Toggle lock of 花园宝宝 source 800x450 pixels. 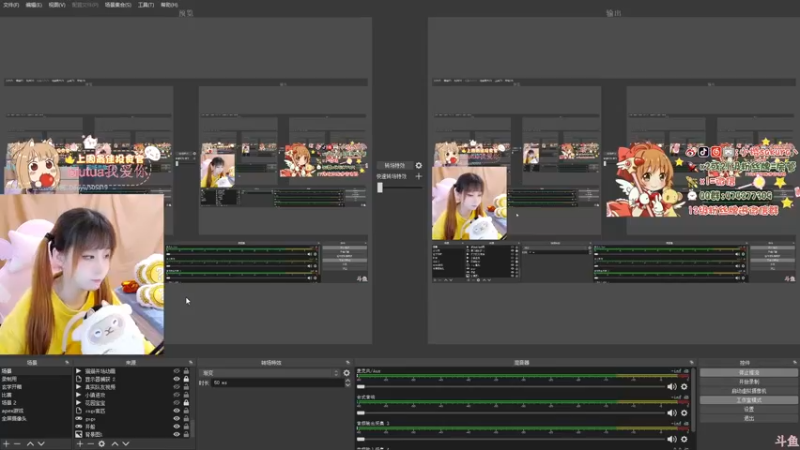pos(186,403)
